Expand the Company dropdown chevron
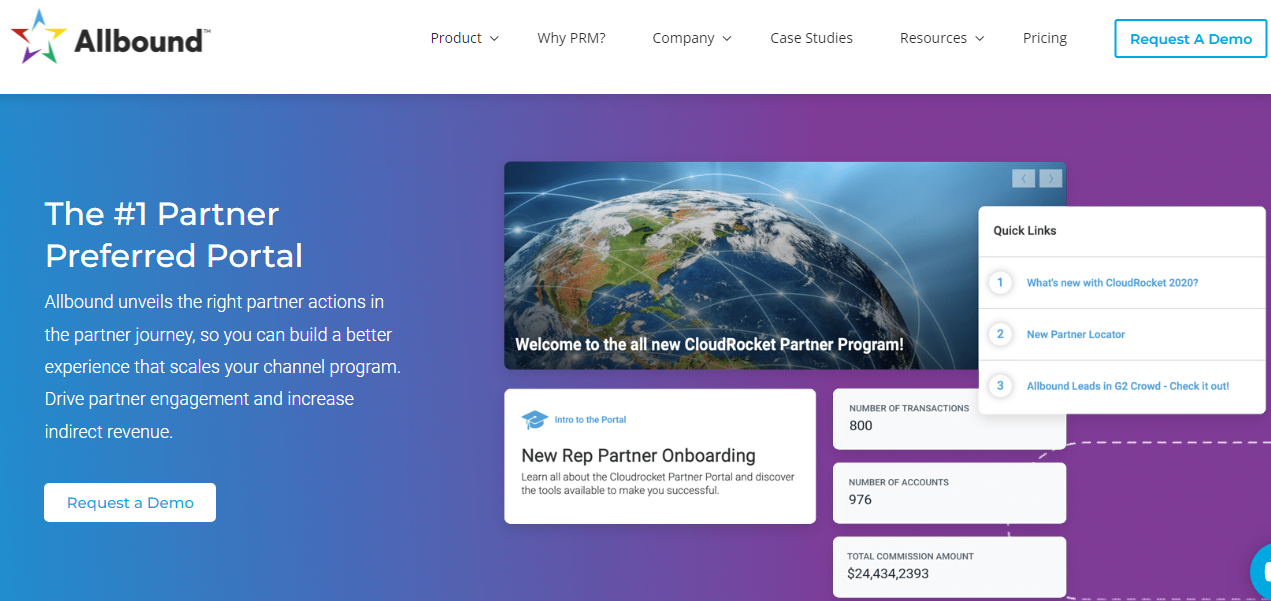The height and width of the screenshot is (601, 1271). [x=727, y=39]
